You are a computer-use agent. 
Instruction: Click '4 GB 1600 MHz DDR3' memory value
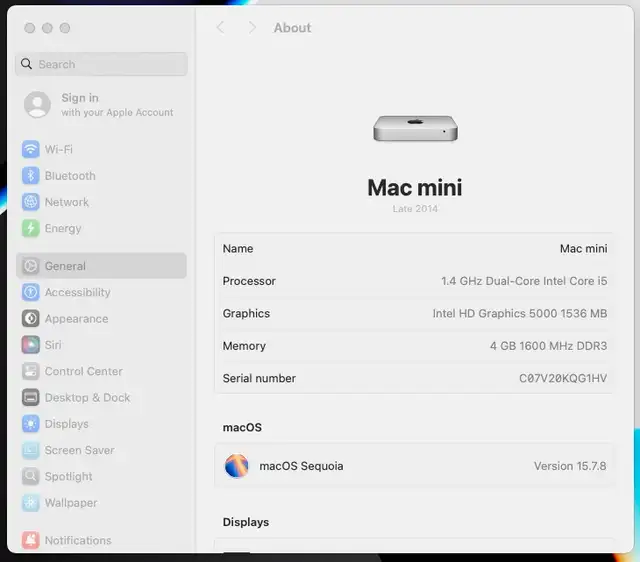click(x=548, y=346)
